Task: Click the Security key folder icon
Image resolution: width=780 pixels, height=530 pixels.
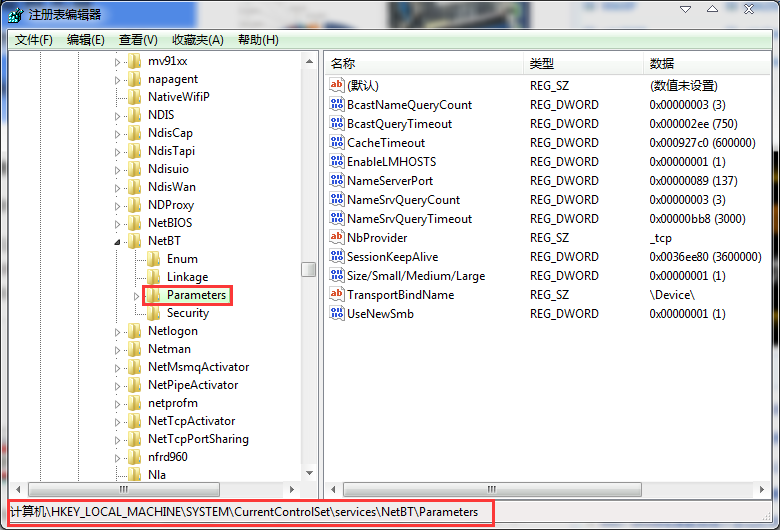Action: click(154, 313)
